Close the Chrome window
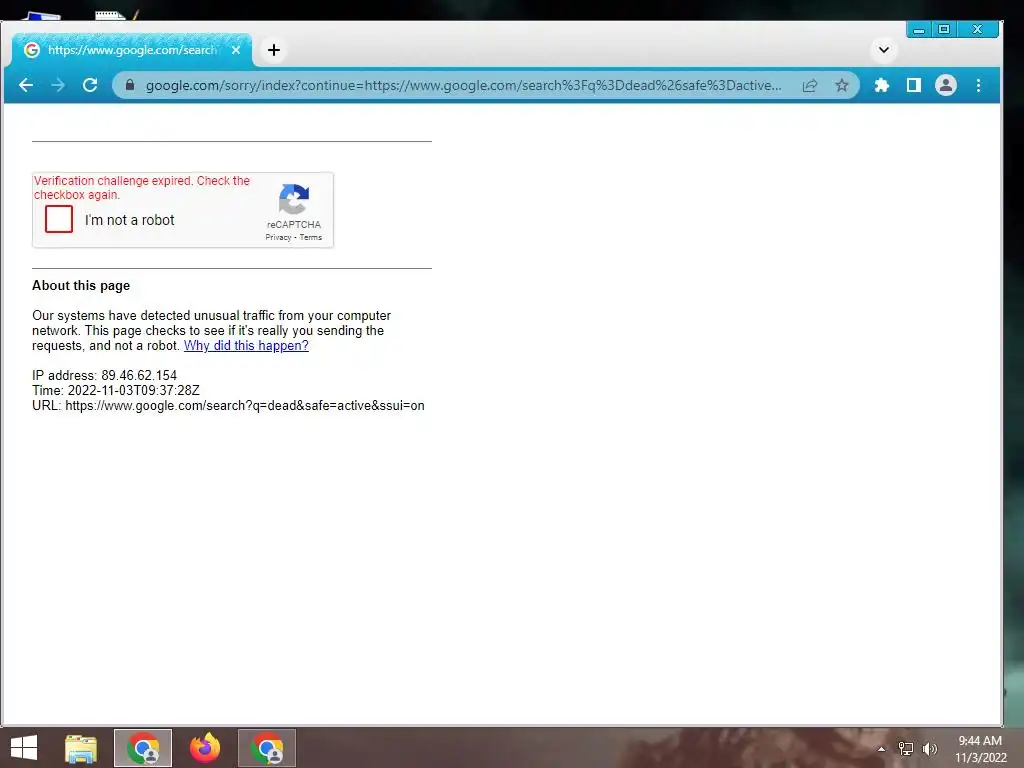This screenshot has height=768, width=1024. [x=978, y=29]
